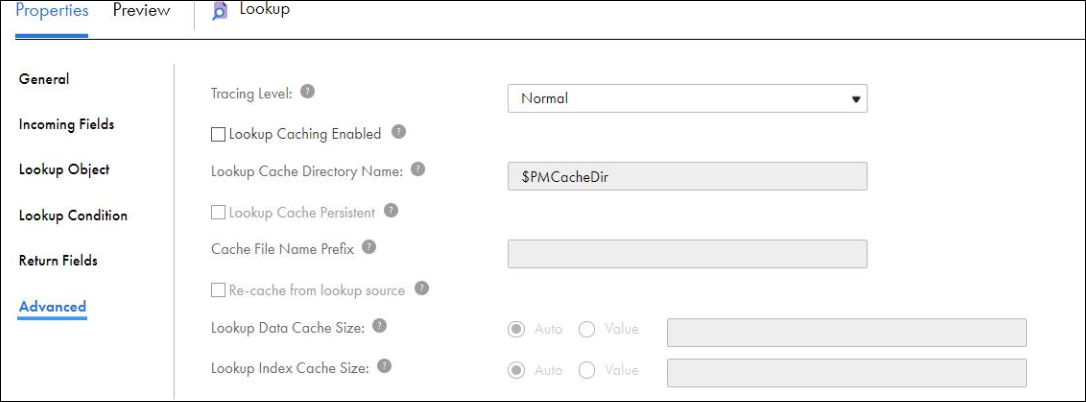Click the help icon beside Tracing Level
The height and width of the screenshot is (402, 1086).
(308, 91)
